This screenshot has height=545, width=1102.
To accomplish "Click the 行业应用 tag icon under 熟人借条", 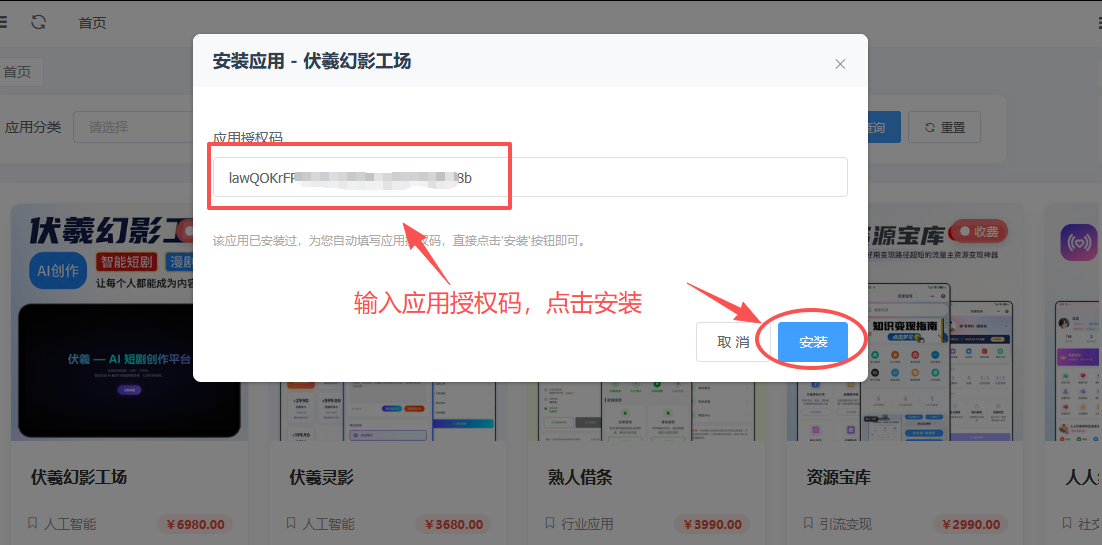I will click(x=550, y=523).
